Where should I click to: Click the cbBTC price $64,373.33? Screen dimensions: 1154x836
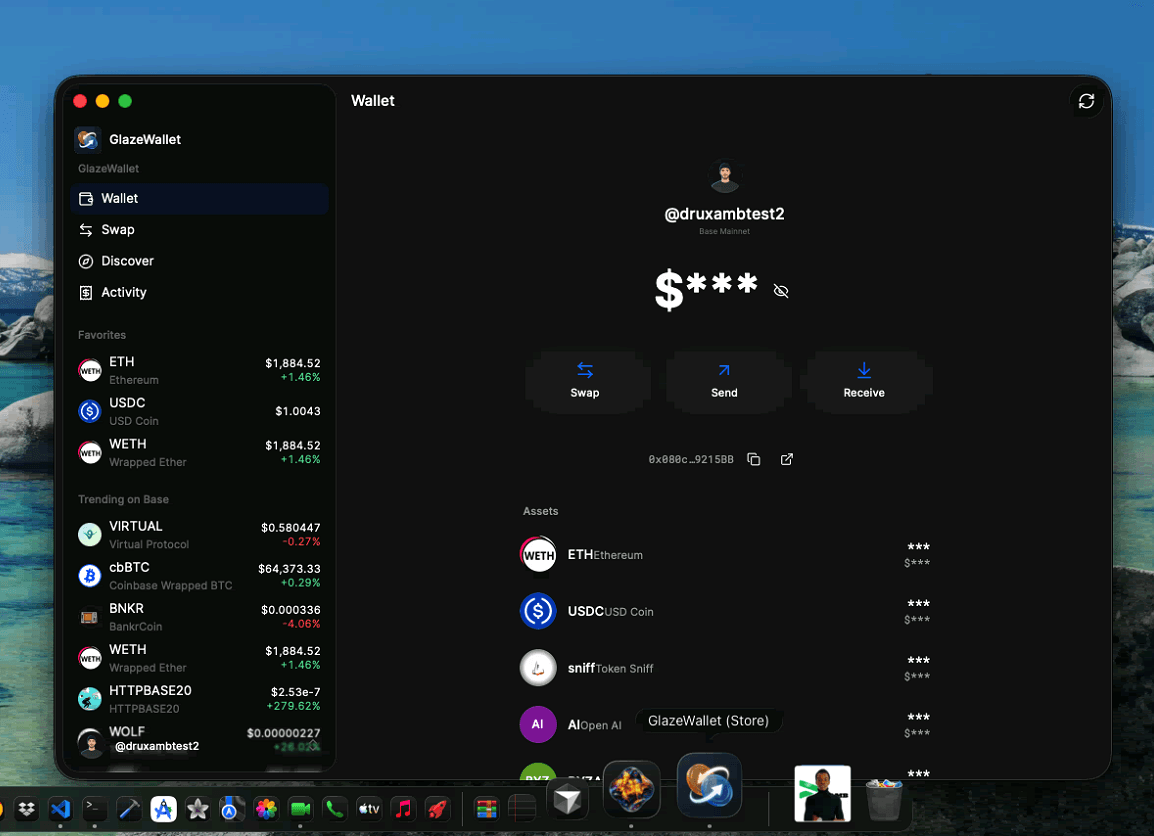(289, 569)
